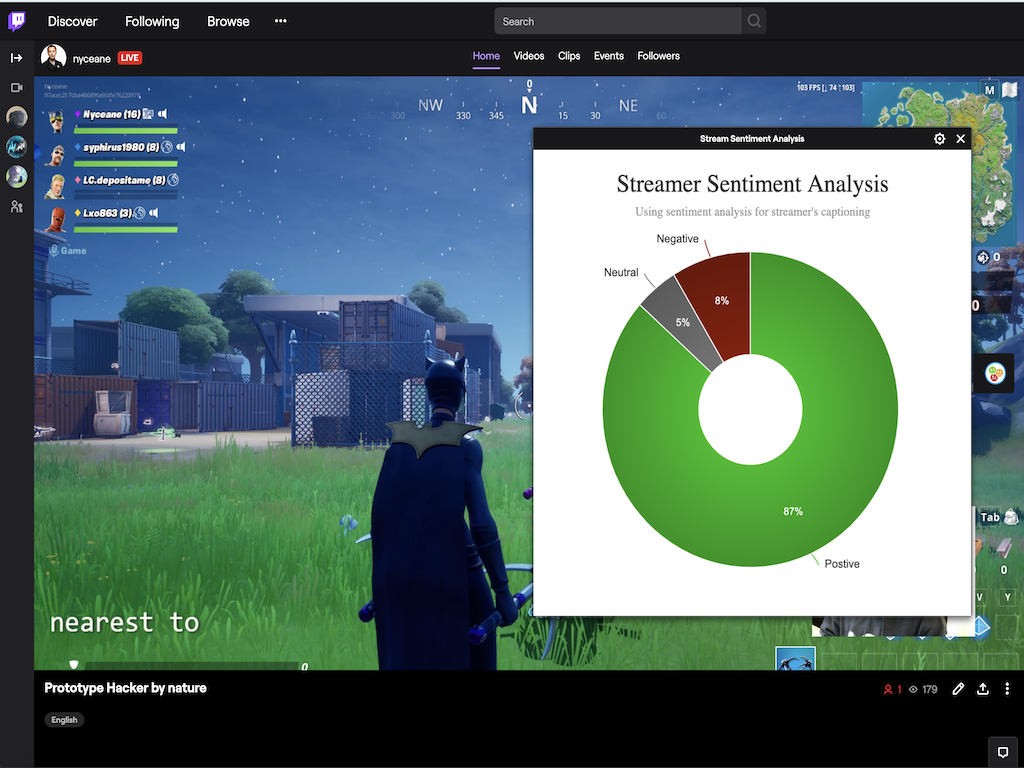Click the friends icon in left sidebar
The image size is (1024, 768).
point(16,206)
